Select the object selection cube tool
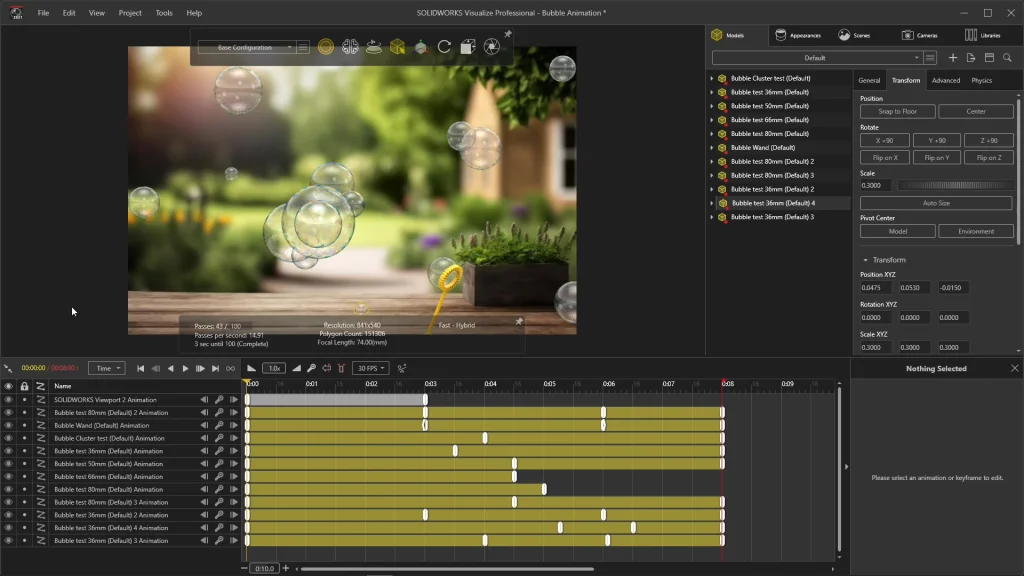The width and height of the screenshot is (1024, 576). (397, 47)
